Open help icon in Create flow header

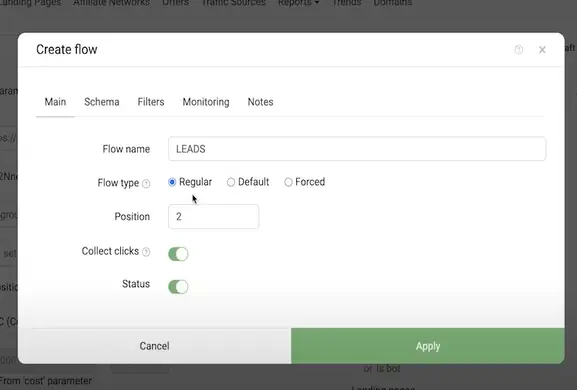coord(518,50)
